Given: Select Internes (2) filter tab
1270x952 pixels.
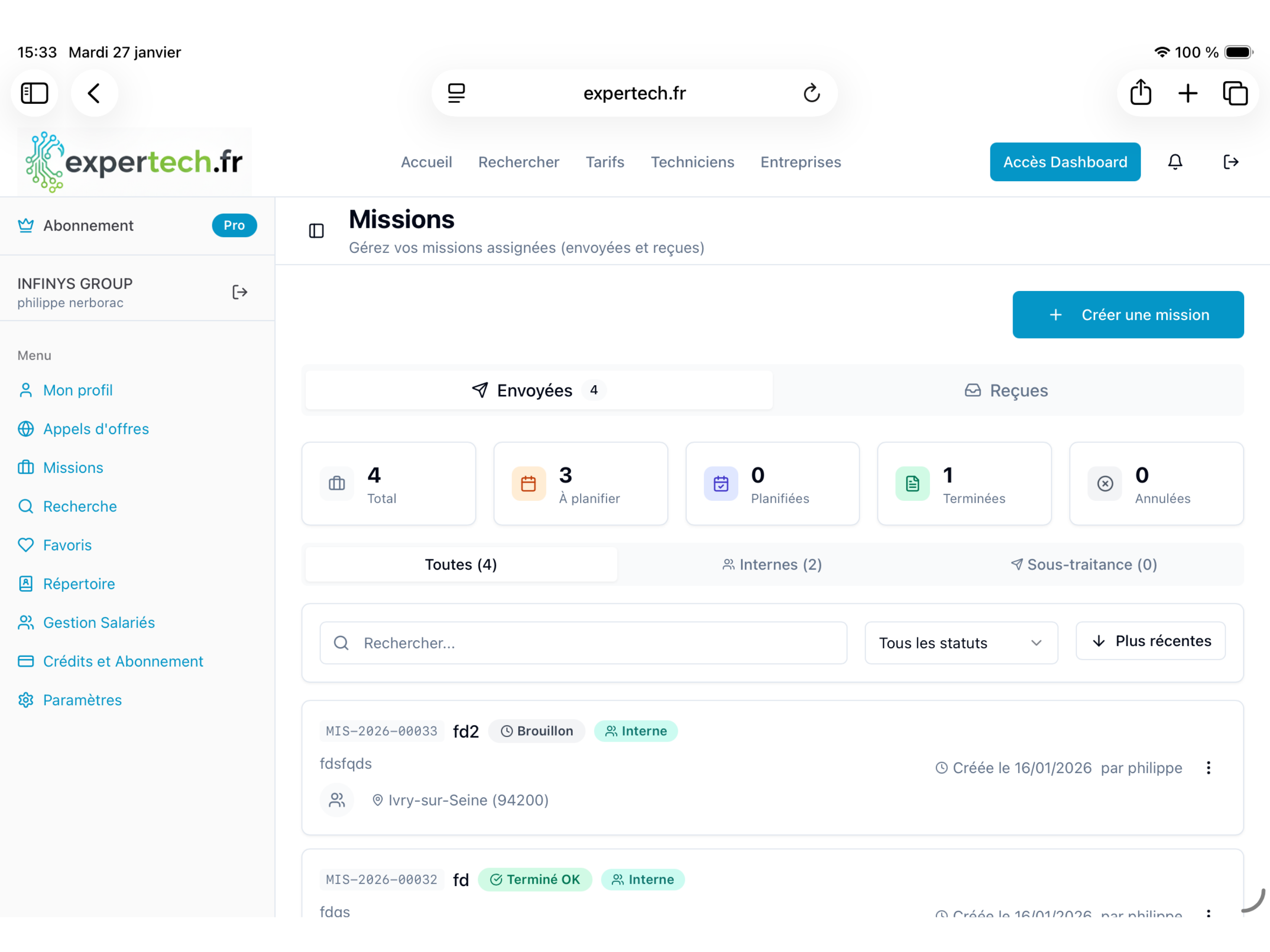Looking at the screenshot, I should tap(772, 564).
